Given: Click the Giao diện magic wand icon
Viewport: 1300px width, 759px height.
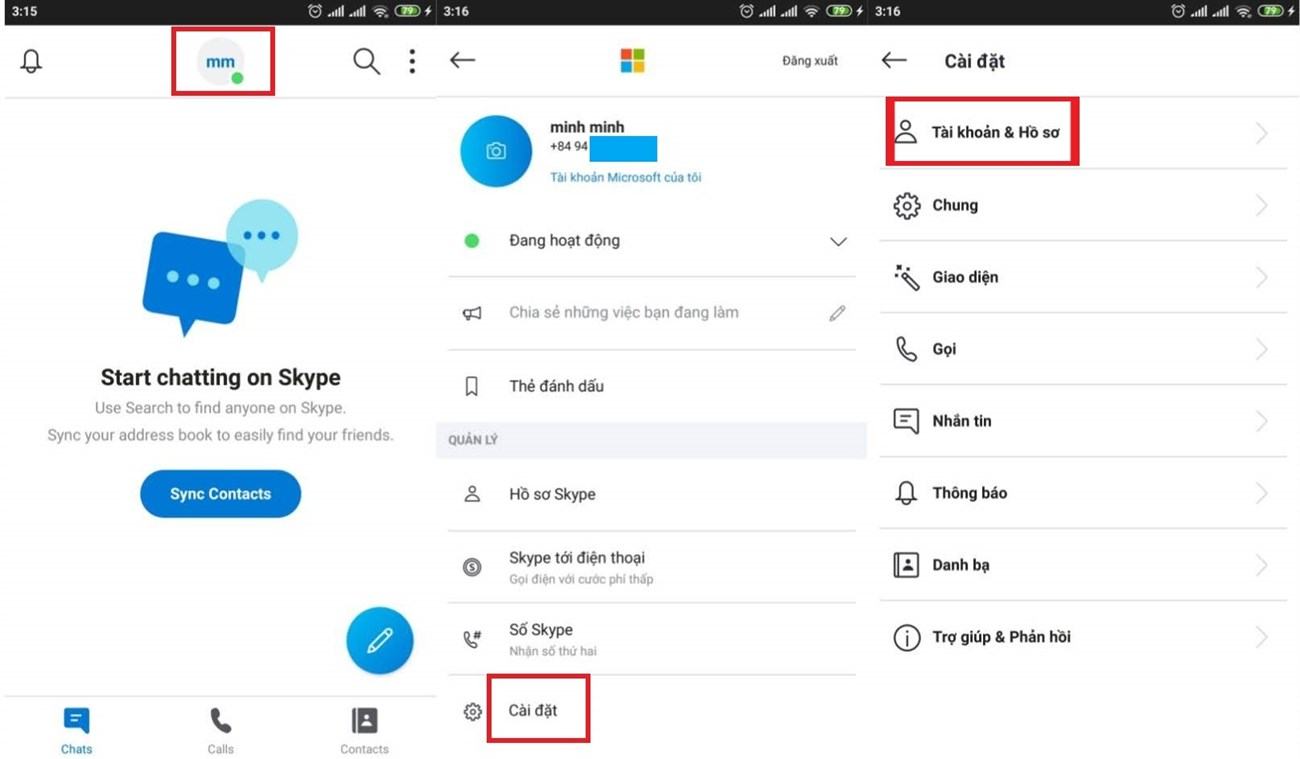Looking at the screenshot, I should 906,277.
